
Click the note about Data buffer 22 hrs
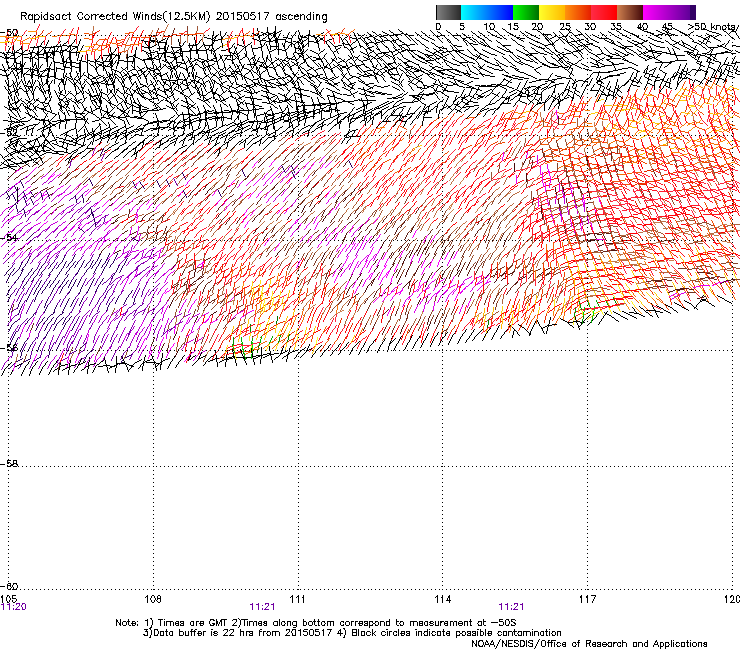click(352, 633)
